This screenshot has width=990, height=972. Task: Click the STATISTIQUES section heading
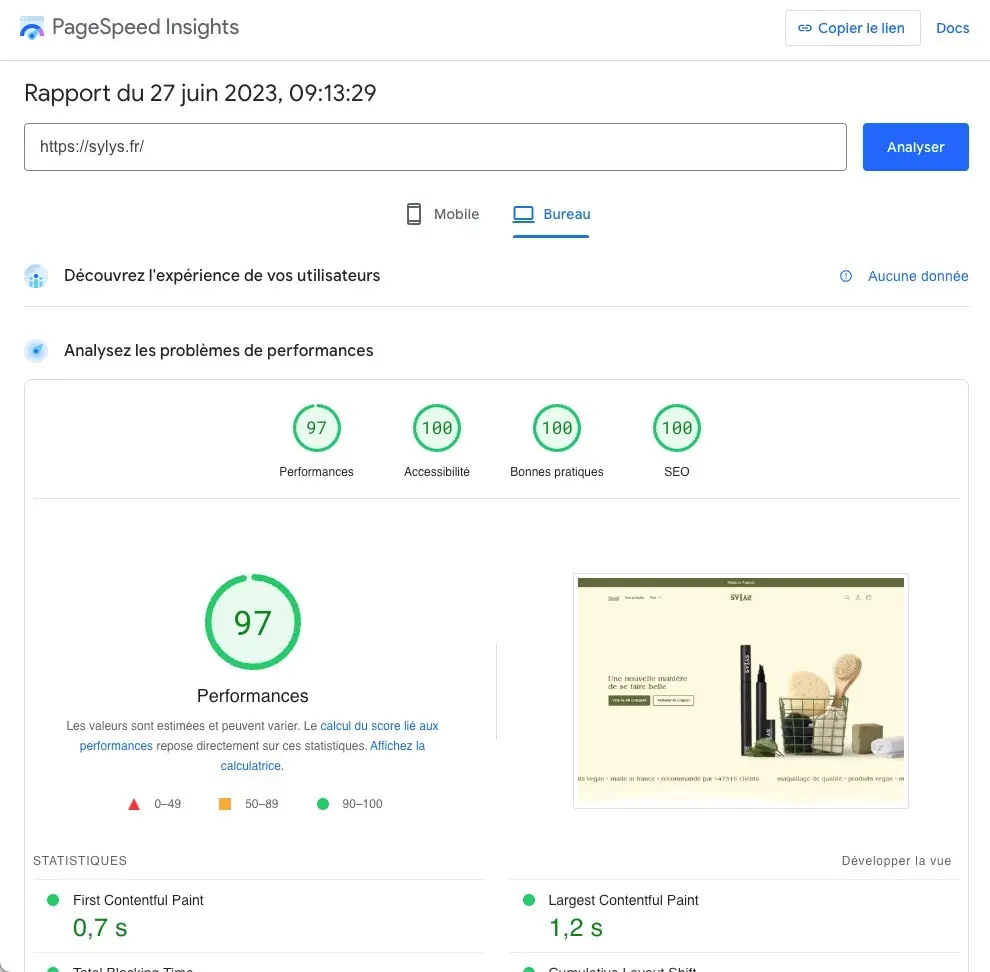pyautogui.click(x=80, y=861)
